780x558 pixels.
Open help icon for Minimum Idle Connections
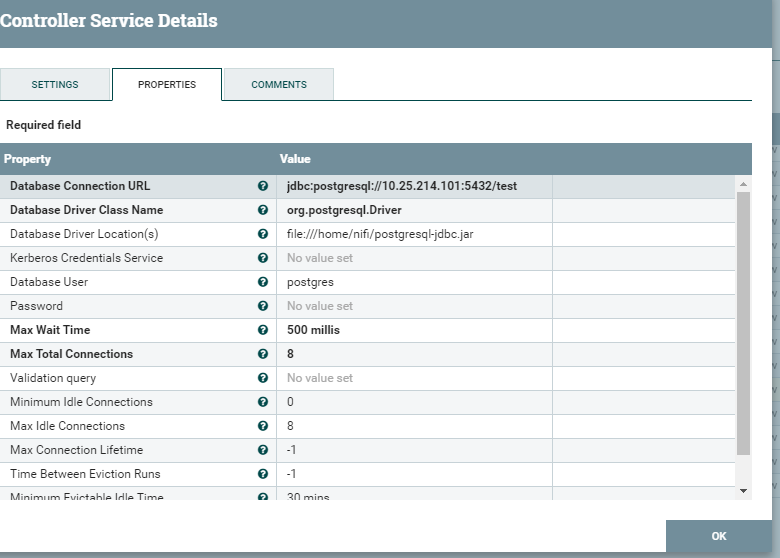click(x=263, y=402)
